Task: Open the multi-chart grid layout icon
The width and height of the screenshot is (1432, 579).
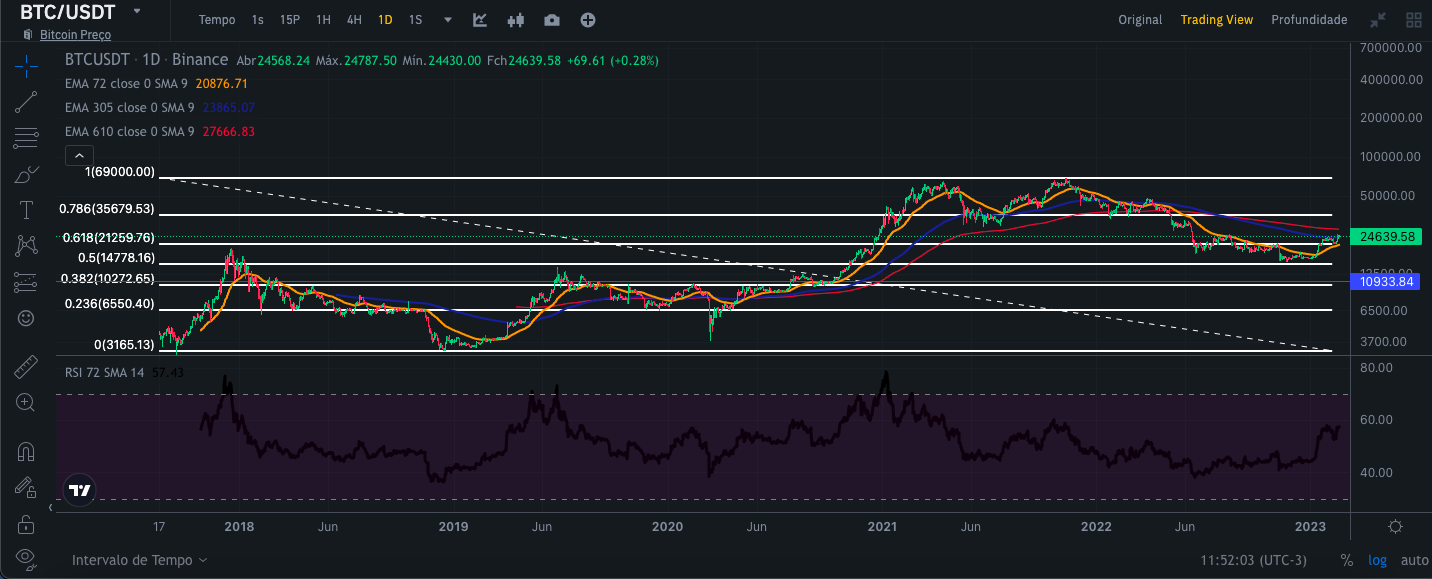Action: coord(1414,20)
